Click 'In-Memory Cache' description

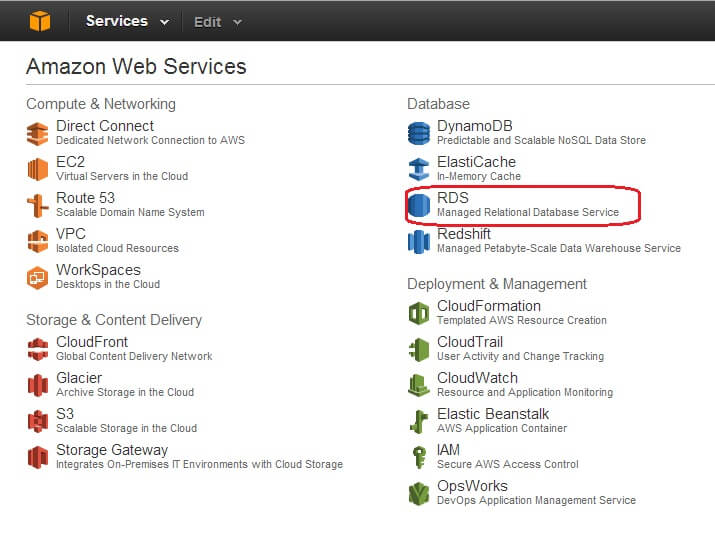479,176
